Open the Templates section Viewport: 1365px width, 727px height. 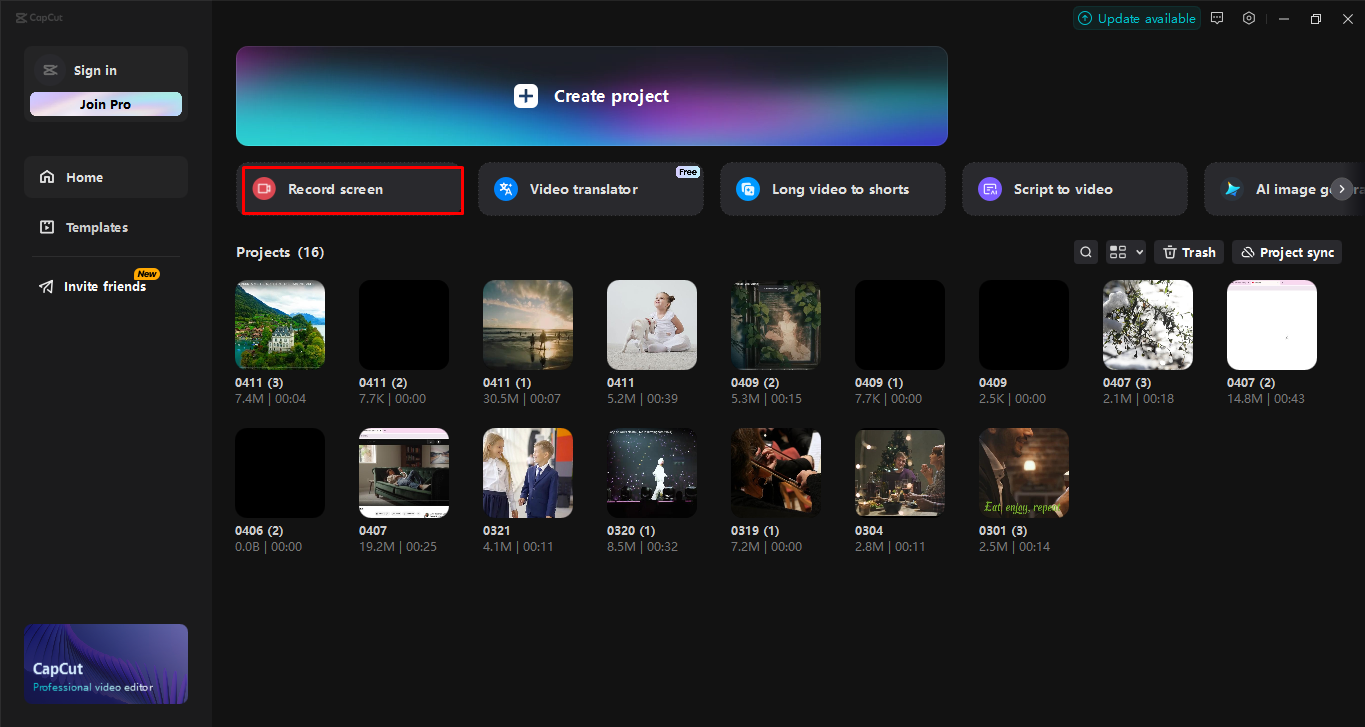[106, 227]
